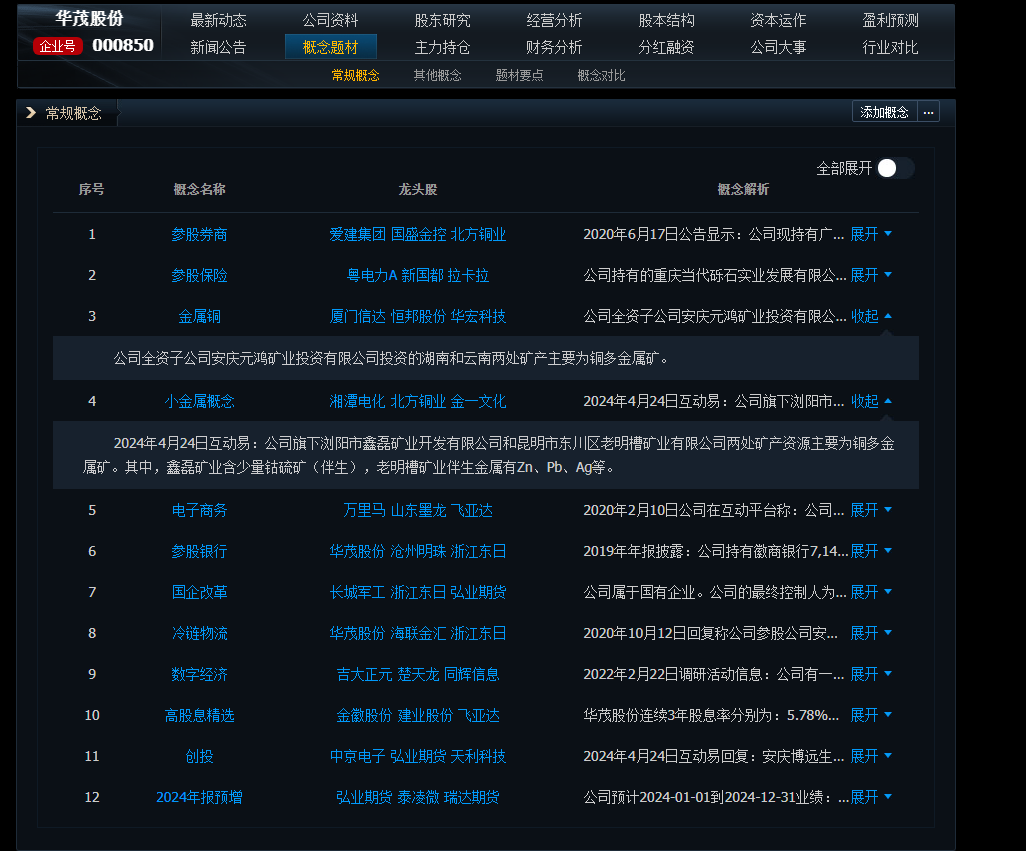This screenshot has height=851, width=1026.
Task: Expand the 参股保险 concept analysis
Action: [871, 275]
